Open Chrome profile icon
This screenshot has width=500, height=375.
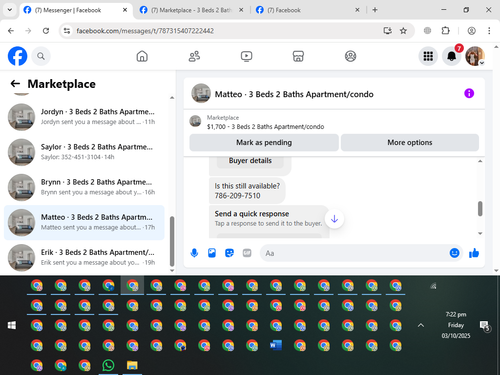click(471, 31)
